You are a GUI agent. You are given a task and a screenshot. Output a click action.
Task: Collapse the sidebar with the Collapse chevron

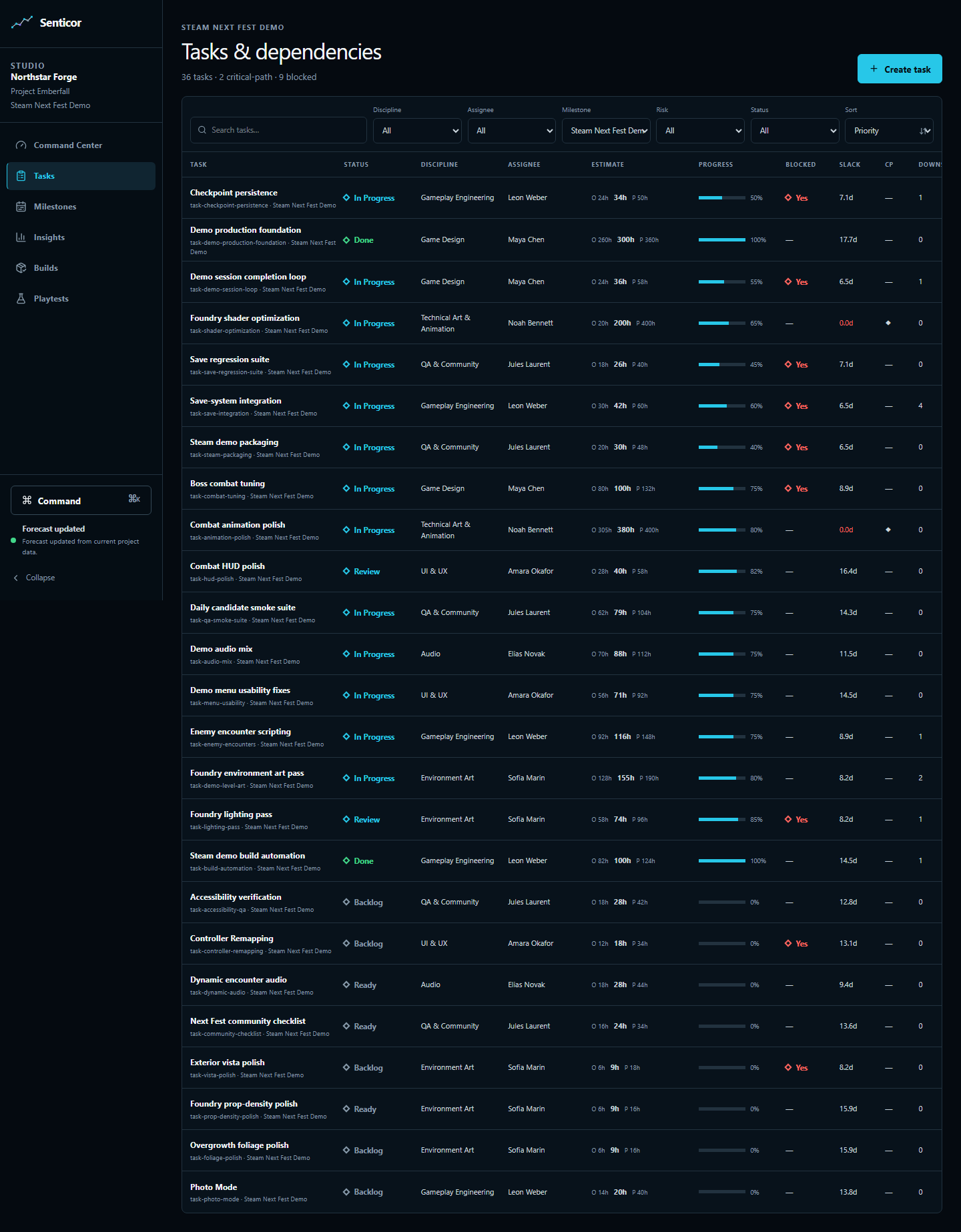coord(16,578)
